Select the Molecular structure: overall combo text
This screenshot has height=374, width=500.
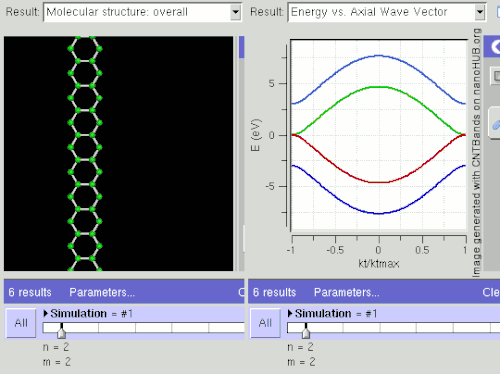117,12
